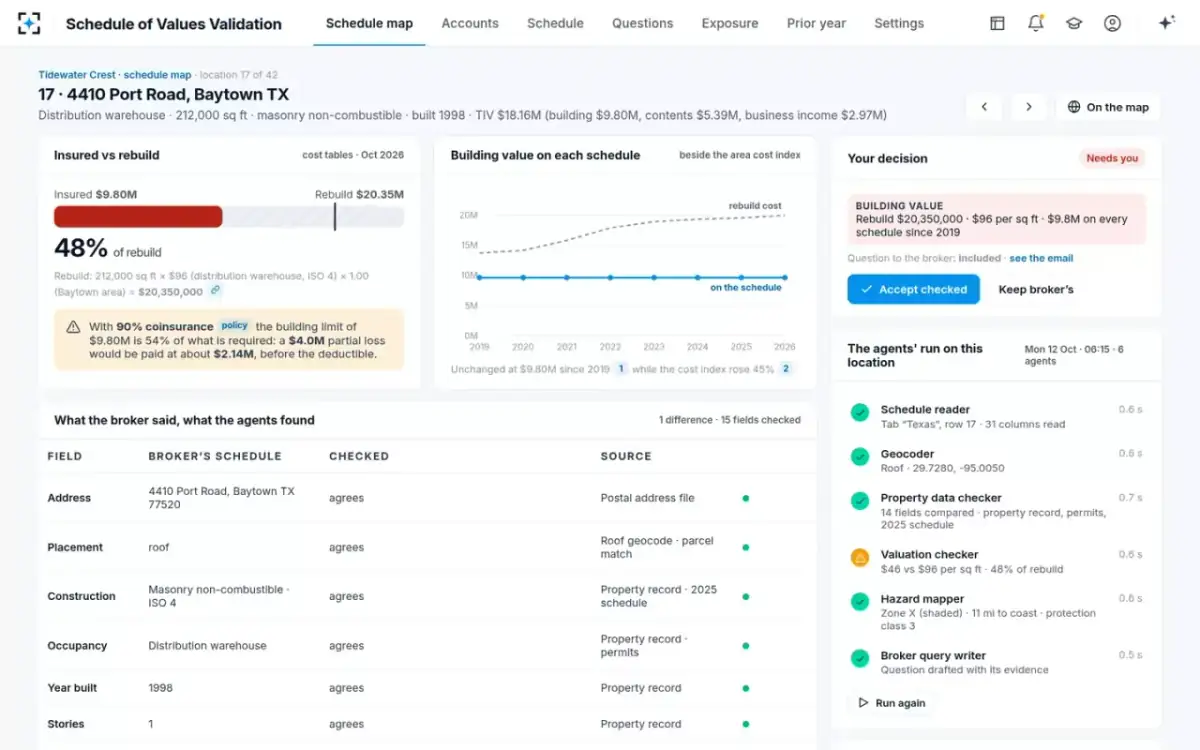The image size is (1200, 750).
Task: Open the see the email link
Action: (1041, 258)
